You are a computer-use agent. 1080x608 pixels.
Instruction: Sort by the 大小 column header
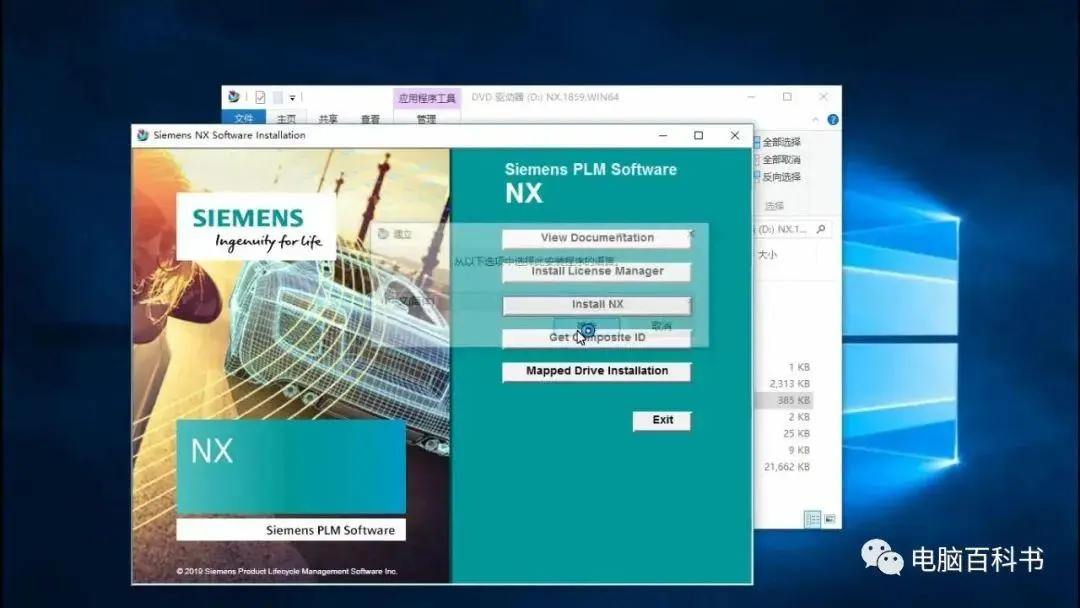[x=767, y=255]
